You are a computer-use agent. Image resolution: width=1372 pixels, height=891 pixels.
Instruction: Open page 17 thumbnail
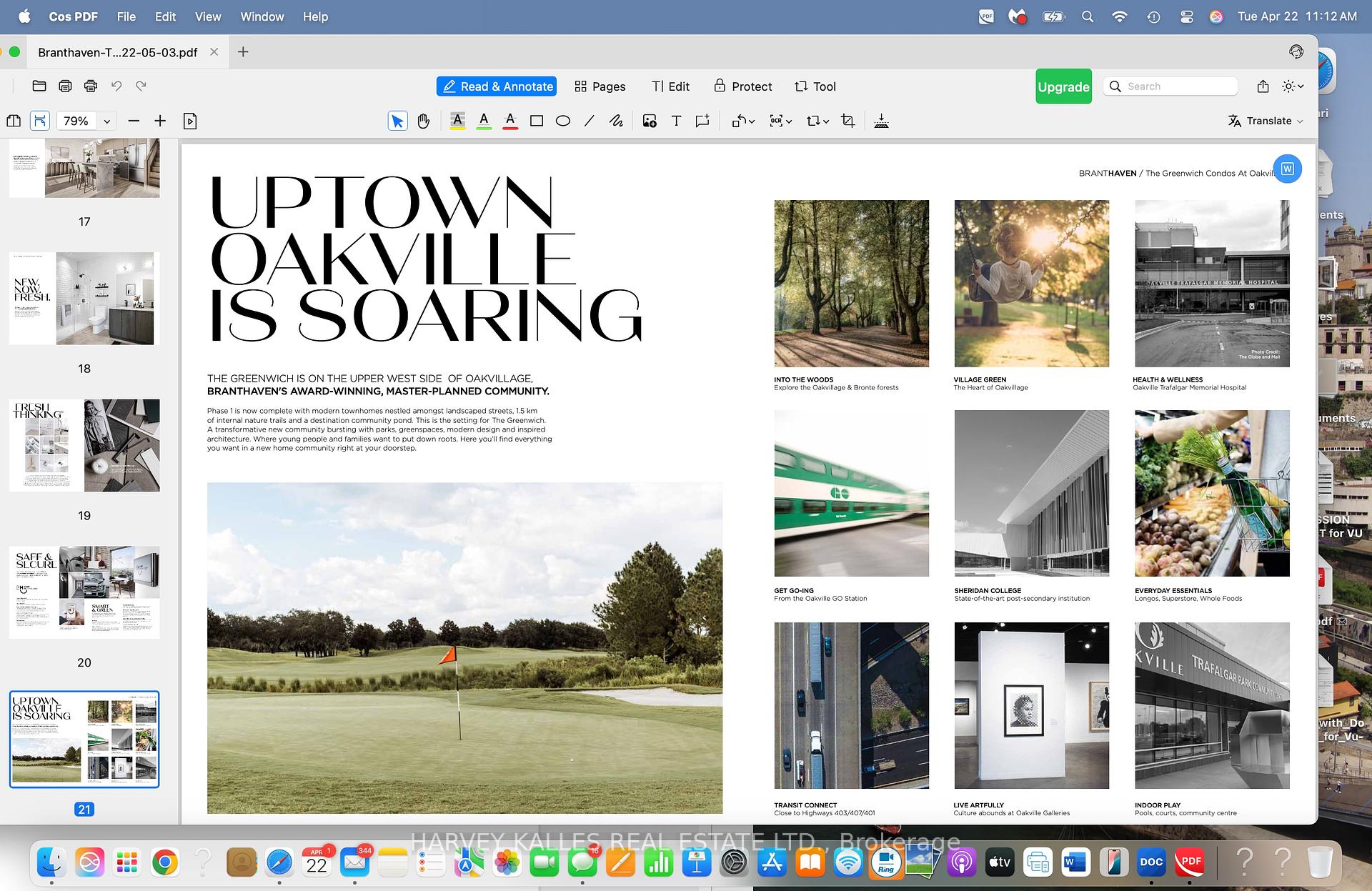click(x=84, y=168)
